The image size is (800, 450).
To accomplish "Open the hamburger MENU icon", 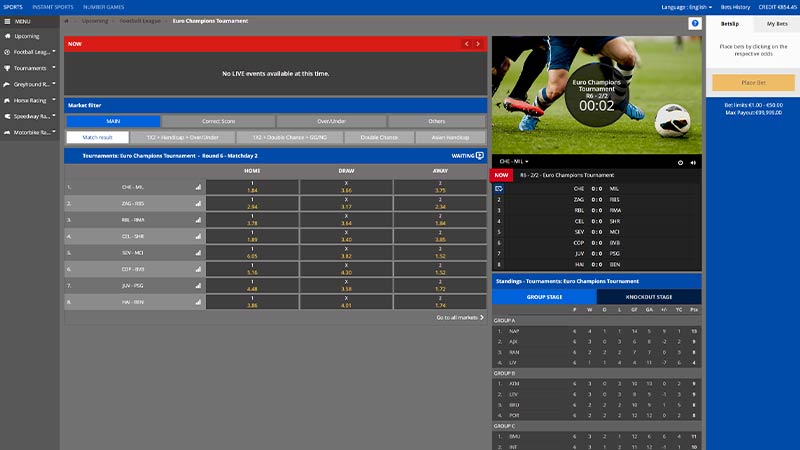I will tap(7, 21).
